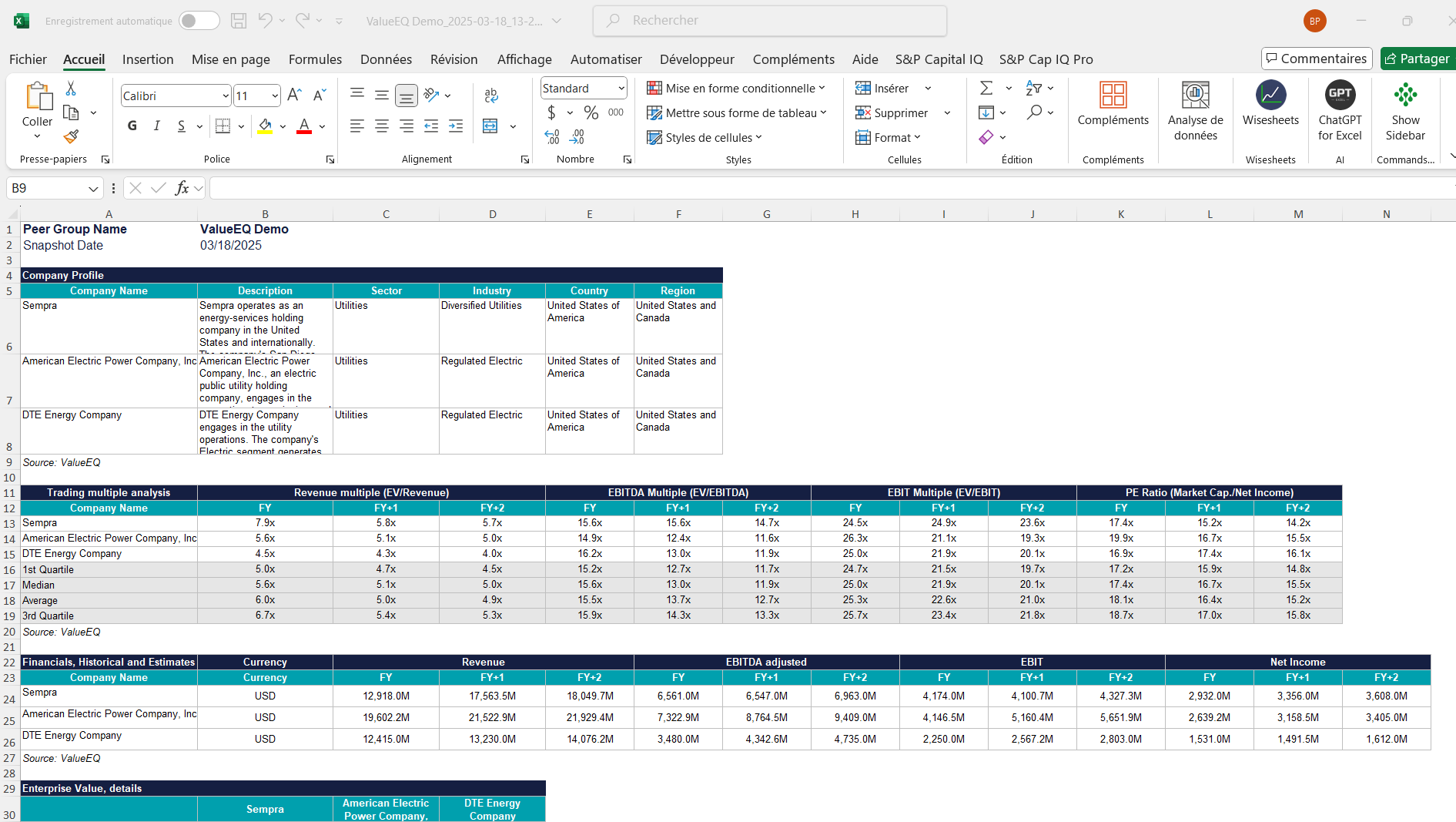1456x822 pixels.
Task: Click the Save icon in title bar
Action: 239,21
